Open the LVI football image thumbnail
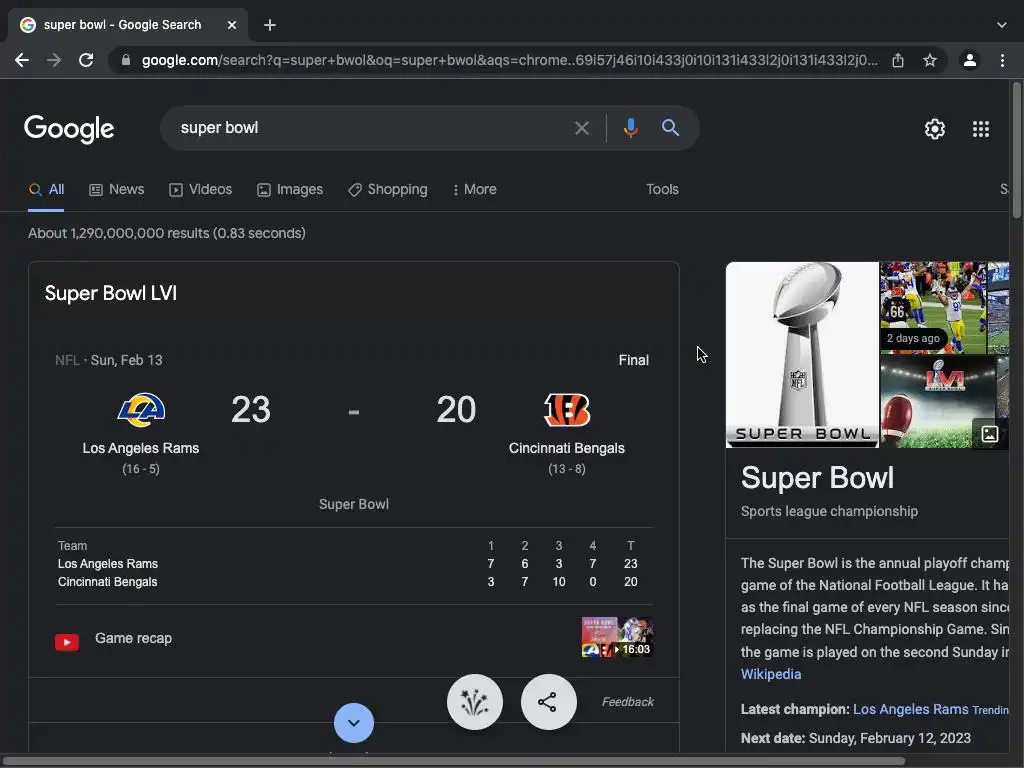 tap(938, 402)
